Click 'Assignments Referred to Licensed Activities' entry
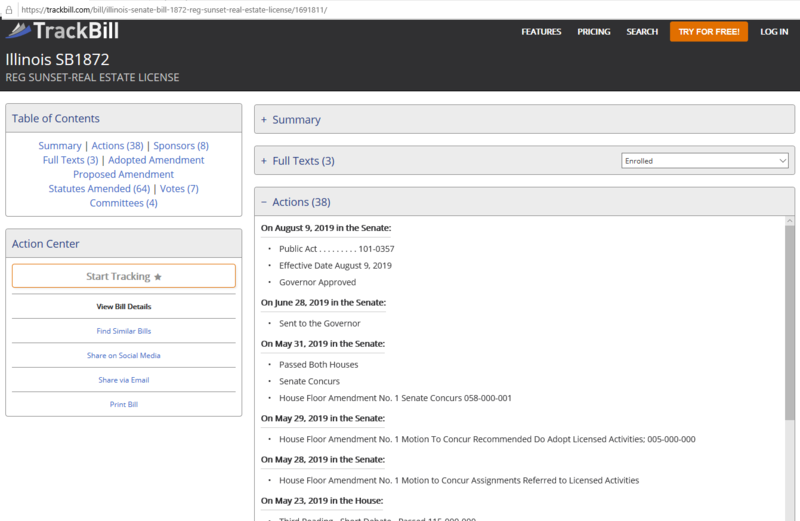Screen dimensions: 800x521 459,481
